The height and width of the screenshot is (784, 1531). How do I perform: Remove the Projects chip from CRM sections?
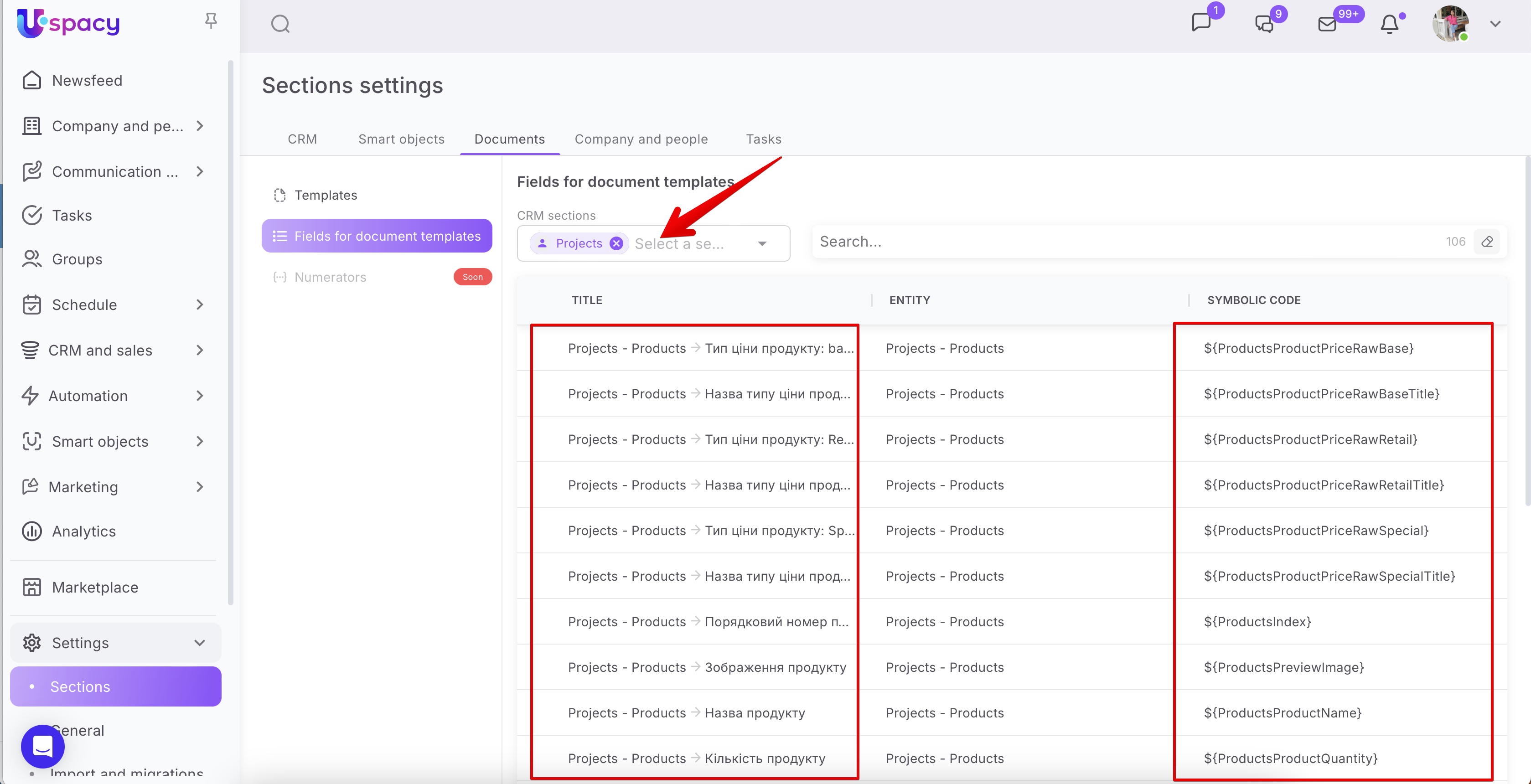pyautogui.click(x=616, y=243)
